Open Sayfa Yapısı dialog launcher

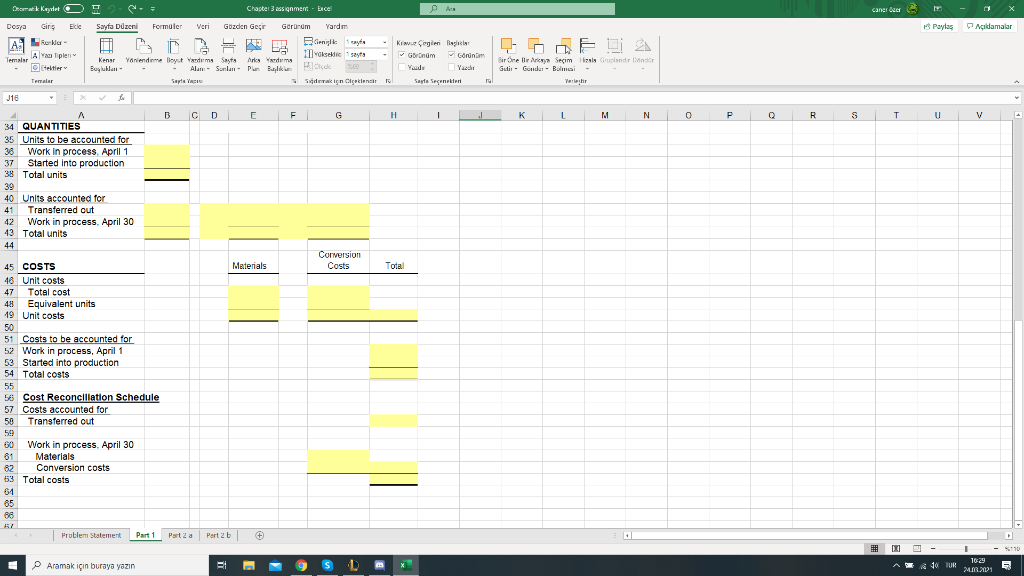point(294,81)
